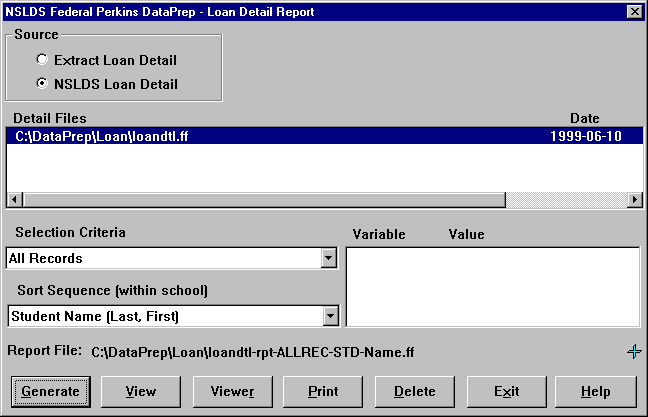The height and width of the screenshot is (417, 648).
Task: Open Help with the Help button
Action: 596,391
